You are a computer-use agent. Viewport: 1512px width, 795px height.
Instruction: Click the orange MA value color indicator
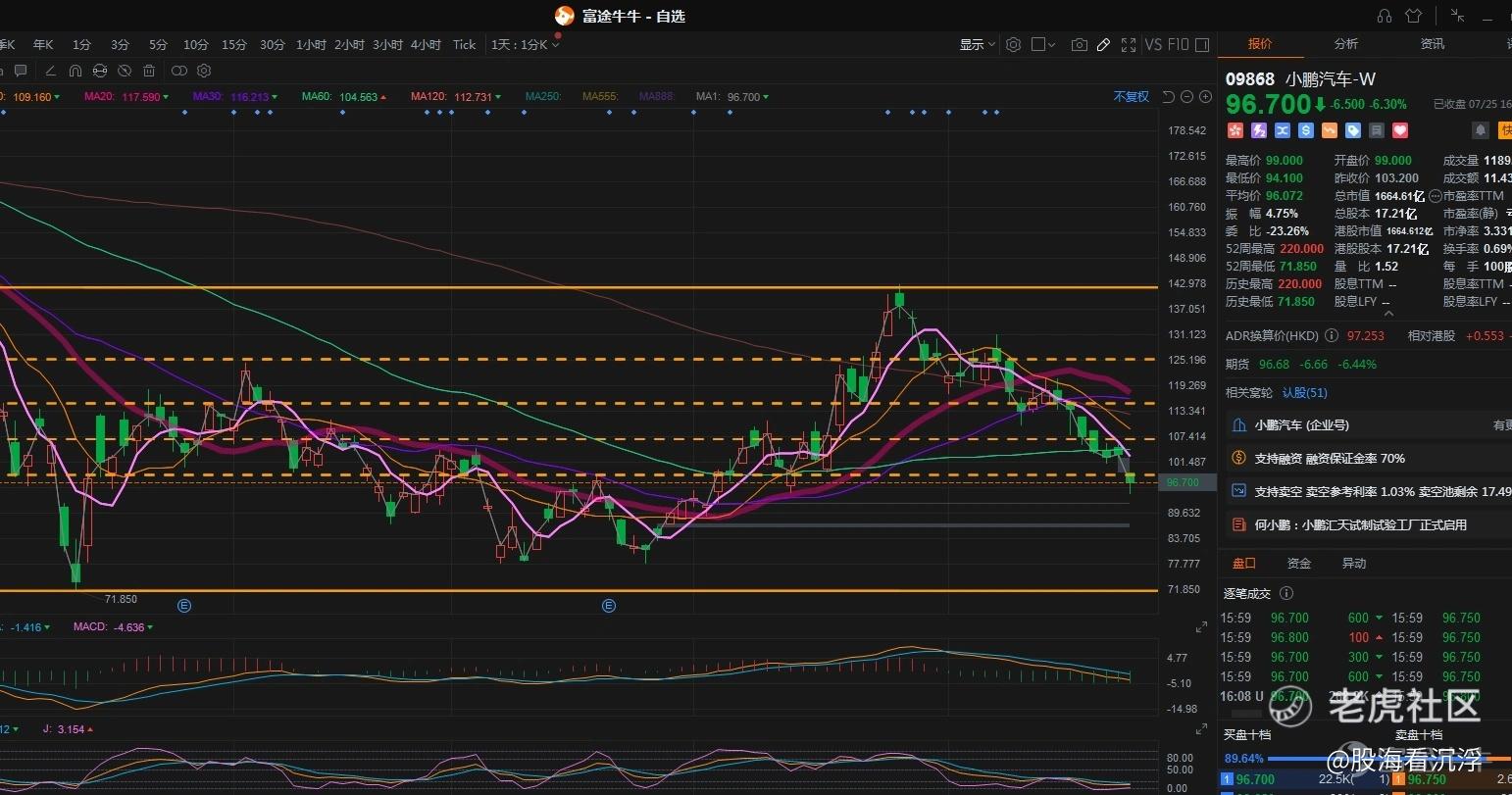[32, 97]
